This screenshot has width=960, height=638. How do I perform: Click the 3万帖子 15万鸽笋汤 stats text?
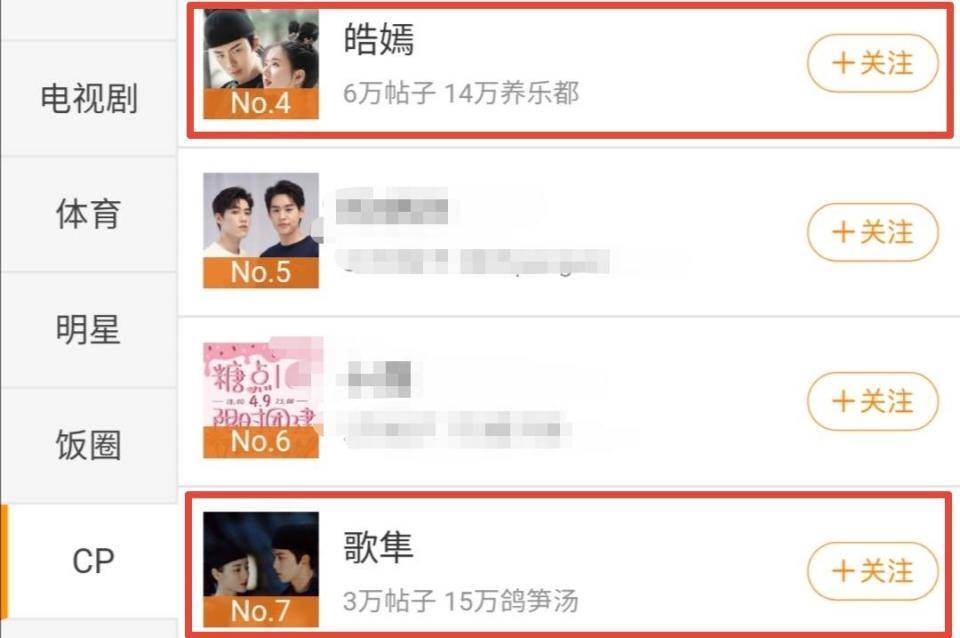461,601
